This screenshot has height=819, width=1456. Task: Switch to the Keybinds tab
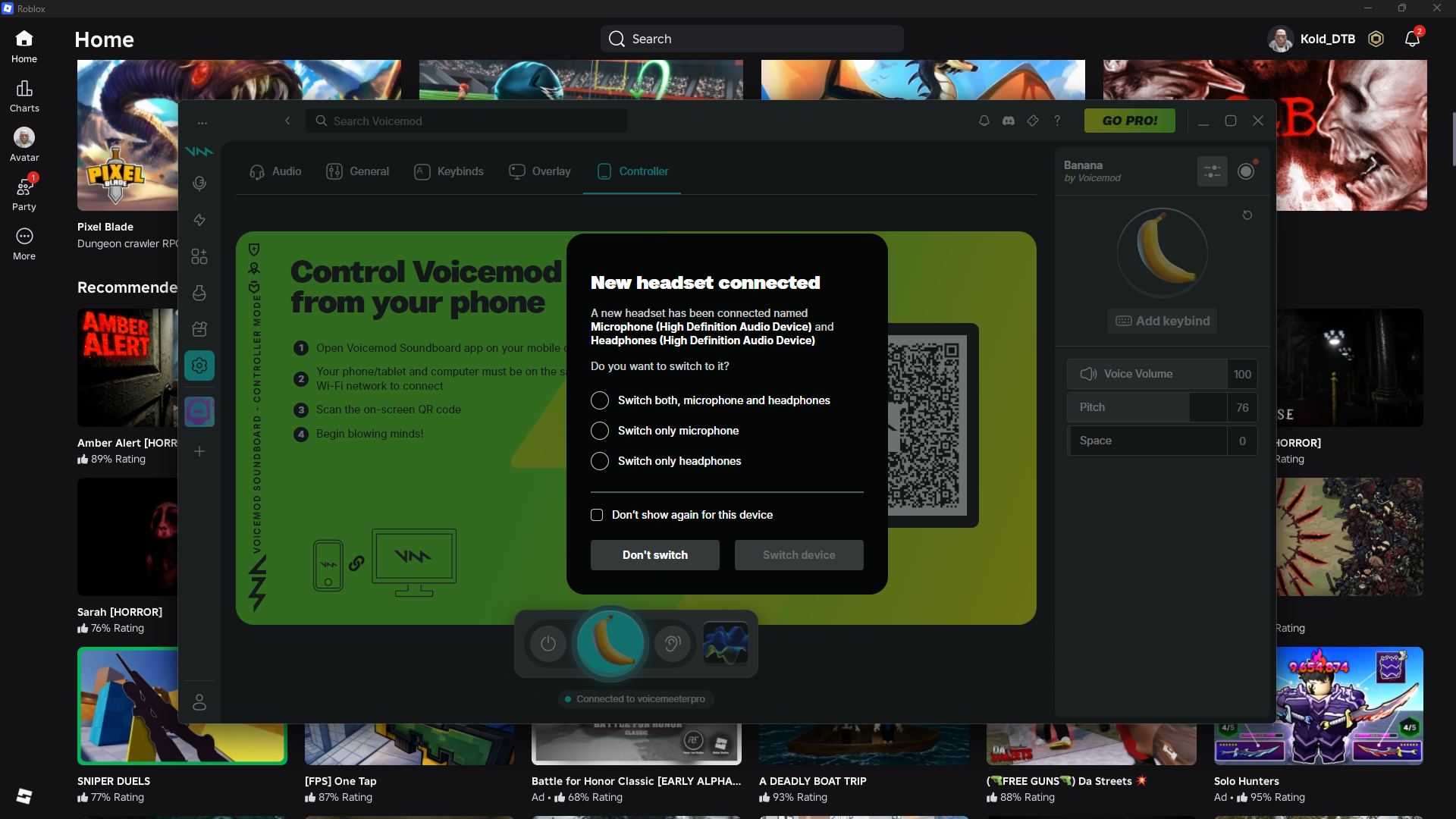(449, 171)
